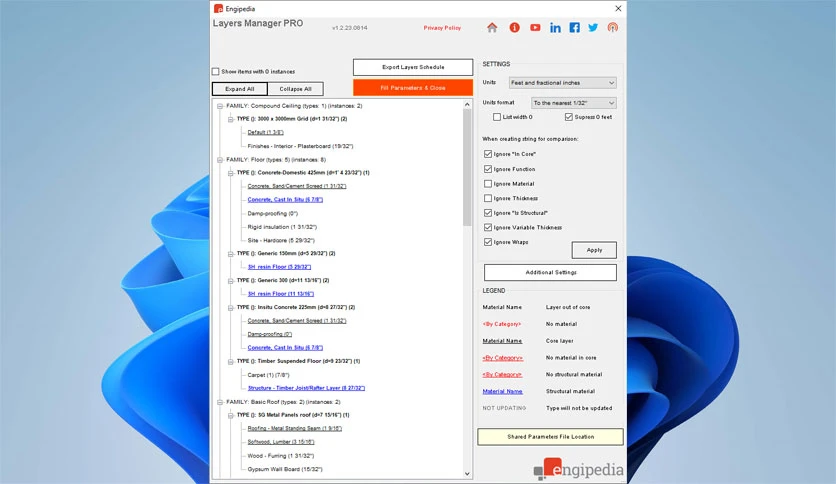Select Structure - Timber Joist/Rafter Layer

click(x=307, y=388)
